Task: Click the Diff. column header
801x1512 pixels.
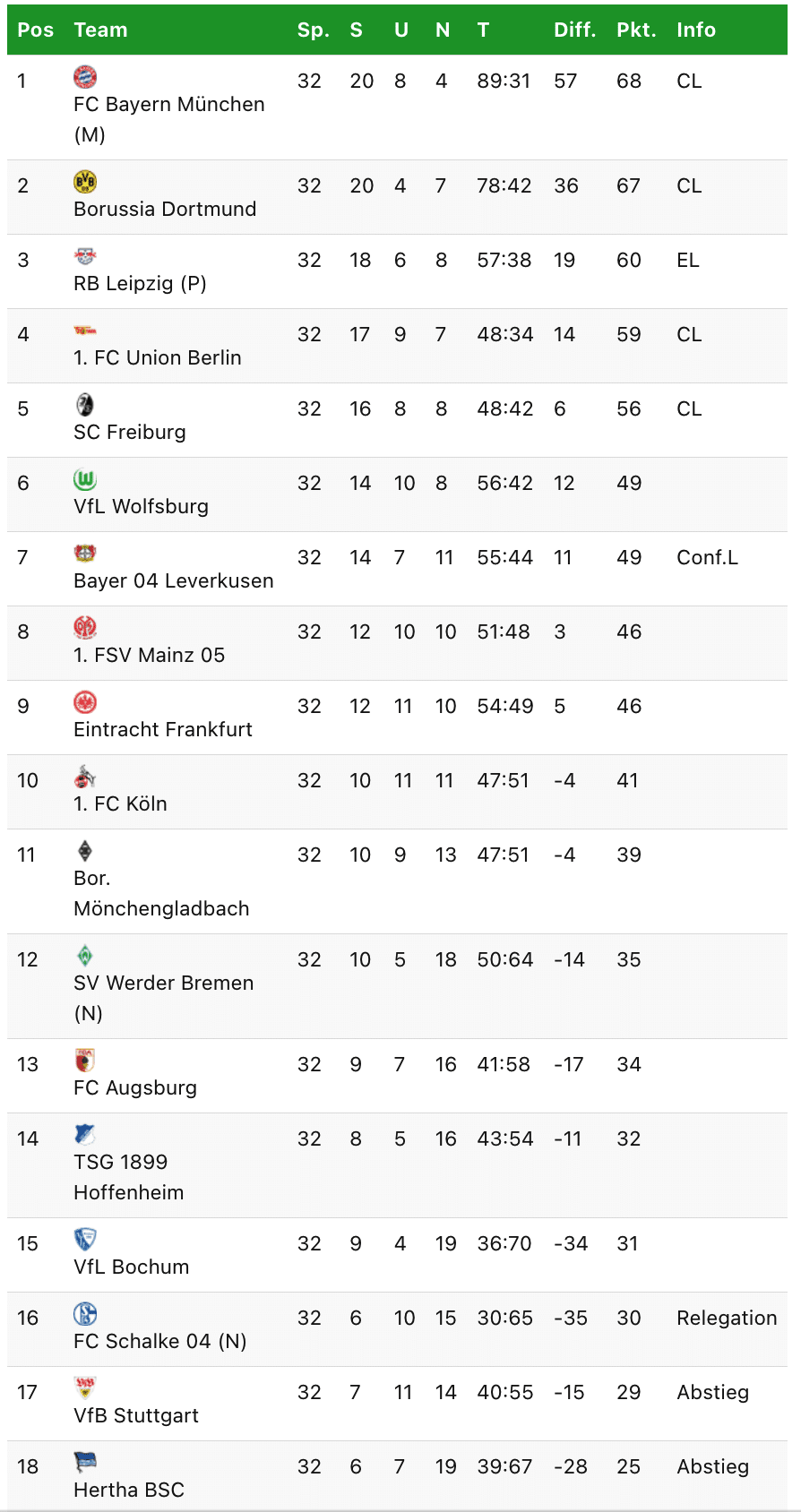Action: point(575,30)
